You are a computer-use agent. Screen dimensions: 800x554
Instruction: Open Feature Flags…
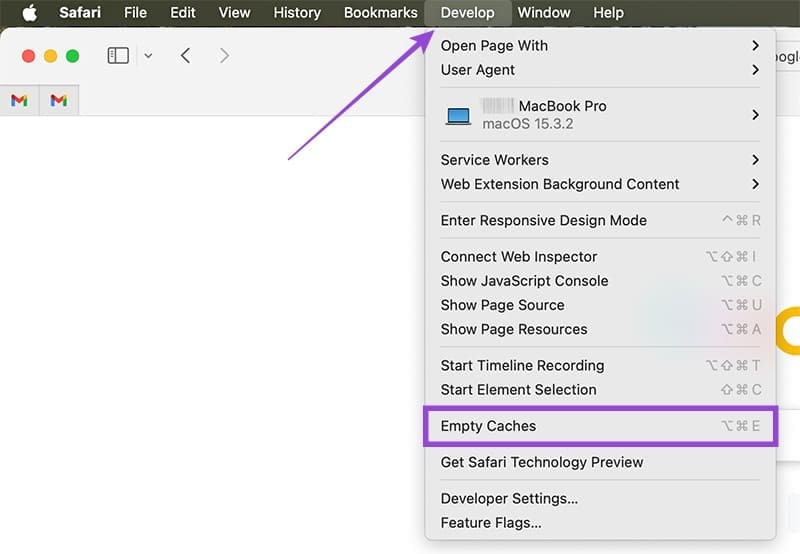(x=601, y=522)
